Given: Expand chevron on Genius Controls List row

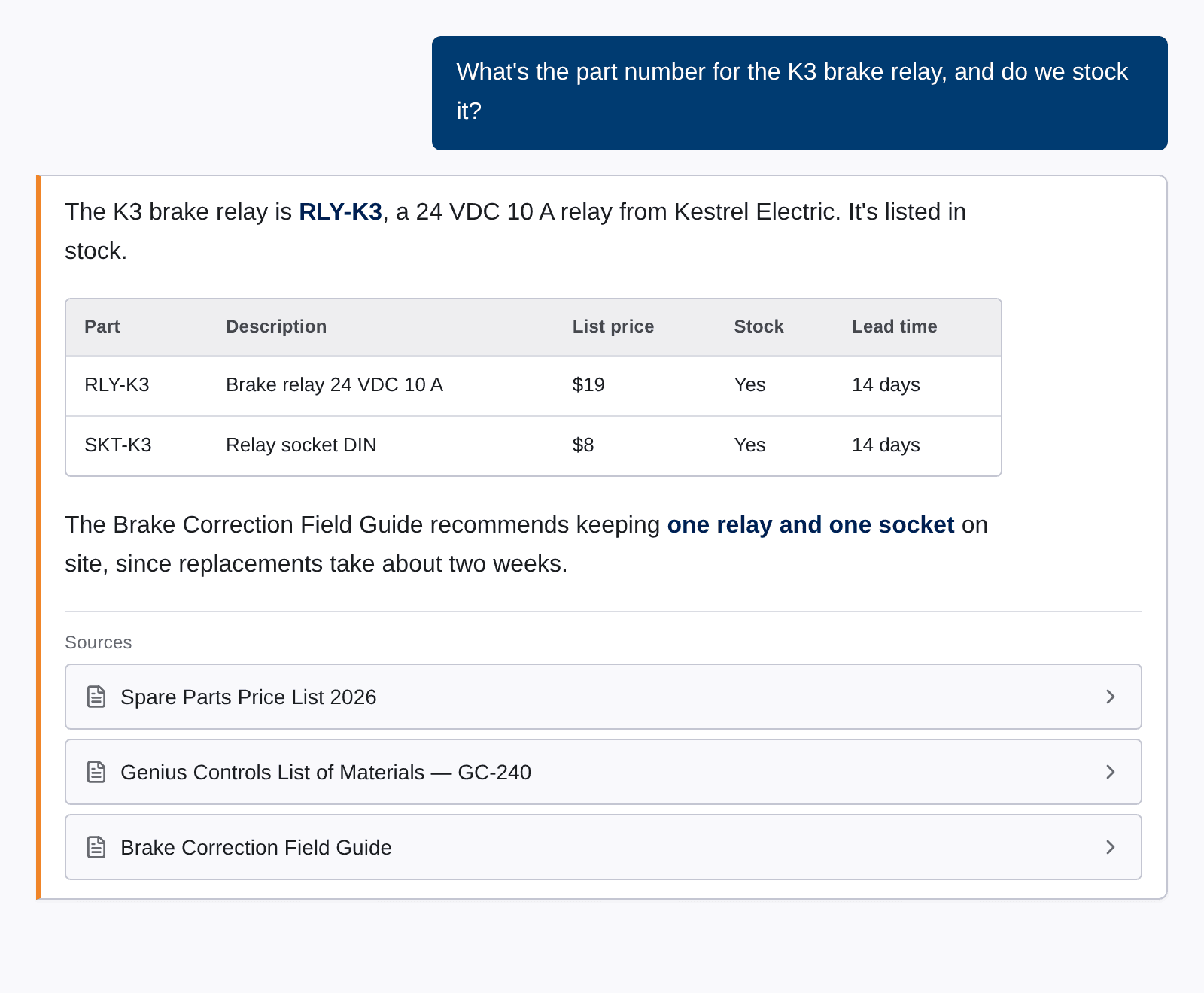Looking at the screenshot, I should click(1111, 772).
